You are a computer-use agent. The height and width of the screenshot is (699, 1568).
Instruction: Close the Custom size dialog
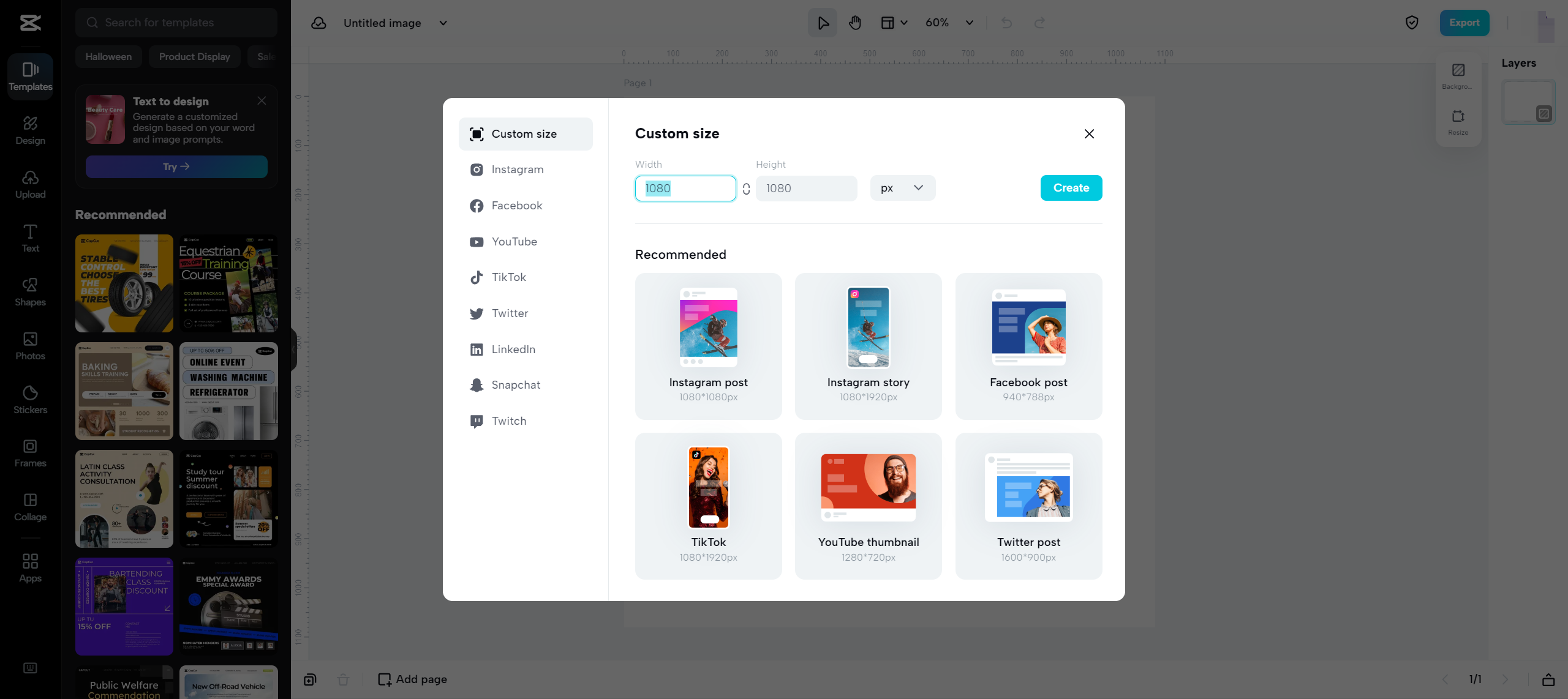[x=1089, y=134]
